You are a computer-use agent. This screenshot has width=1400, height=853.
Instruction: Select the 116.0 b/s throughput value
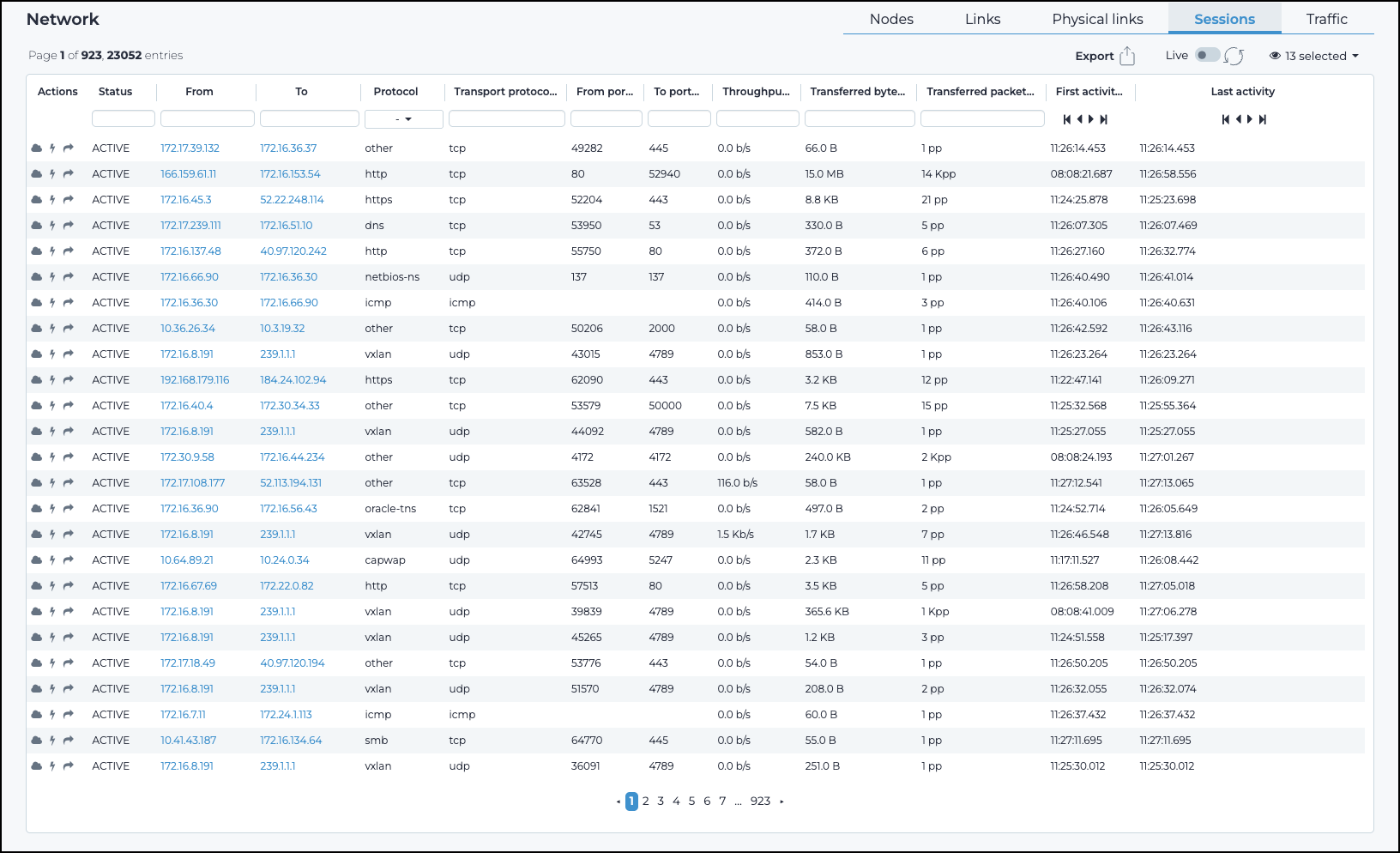[738, 483]
